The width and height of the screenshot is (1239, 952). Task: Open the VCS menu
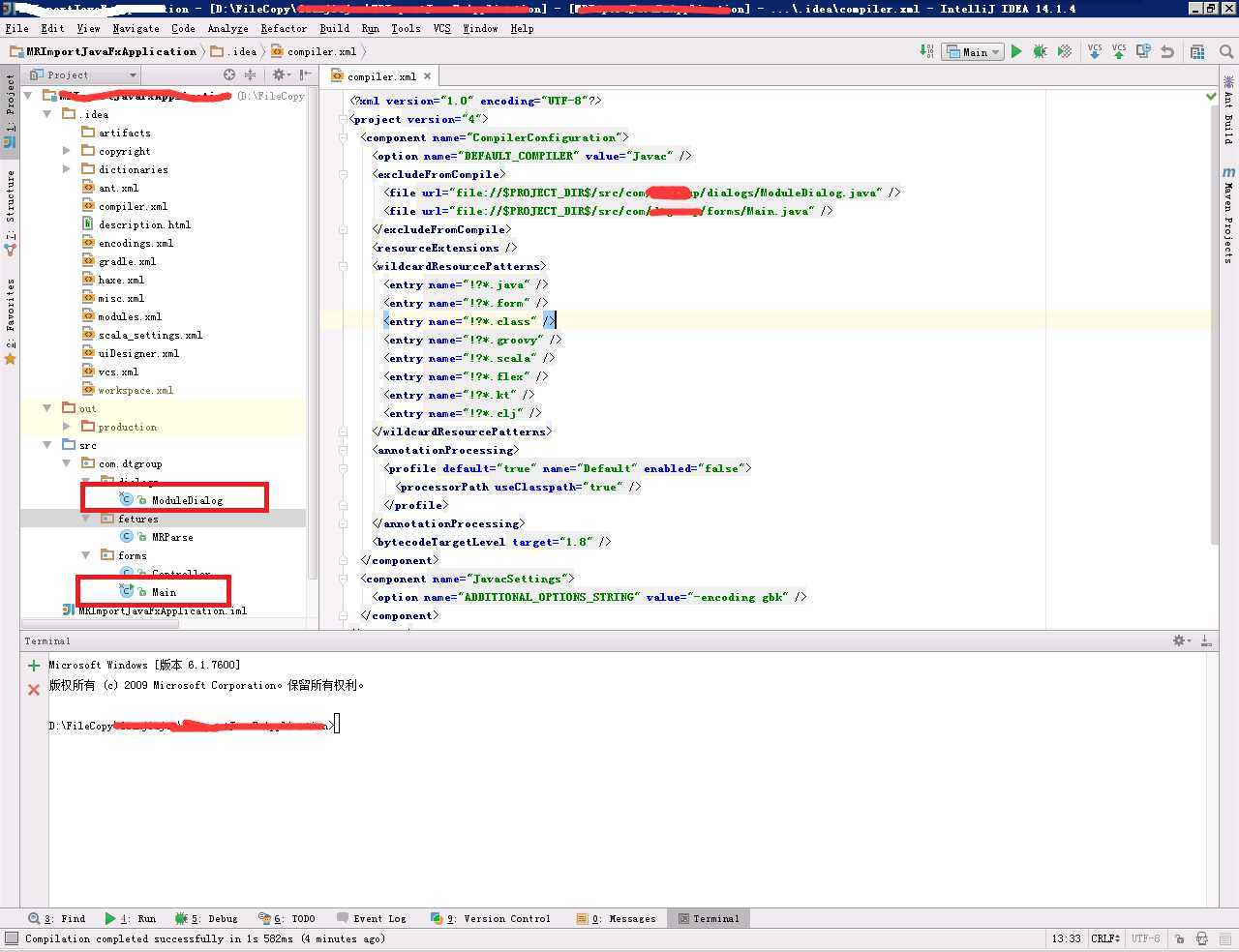(441, 28)
